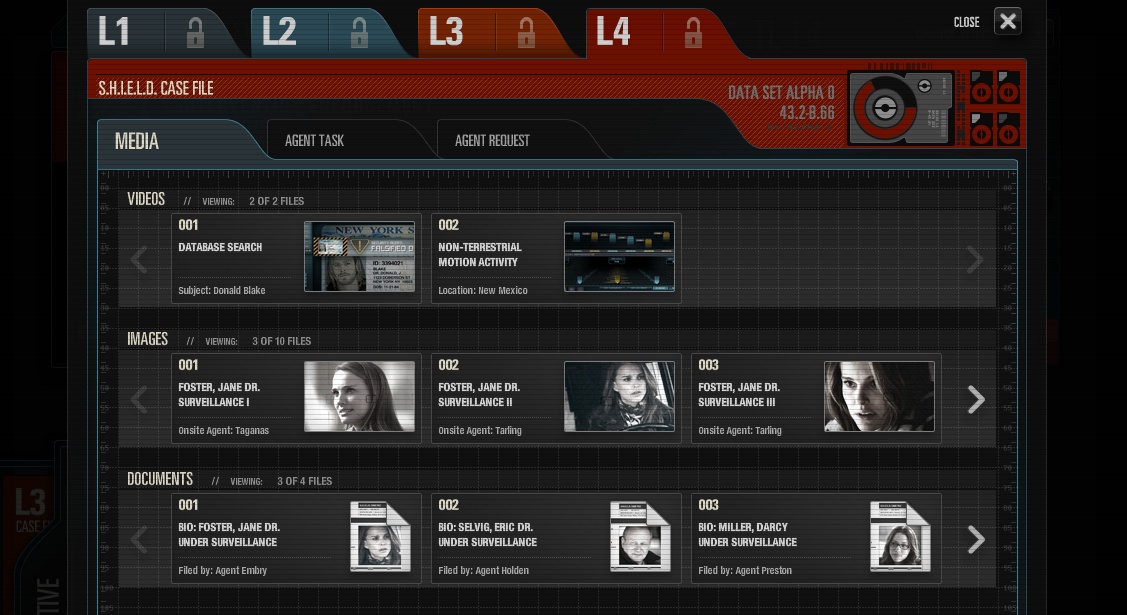This screenshot has height=615, width=1127.
Task: Open Jane Foster bio document icon
Action: [x=380, y=537]
